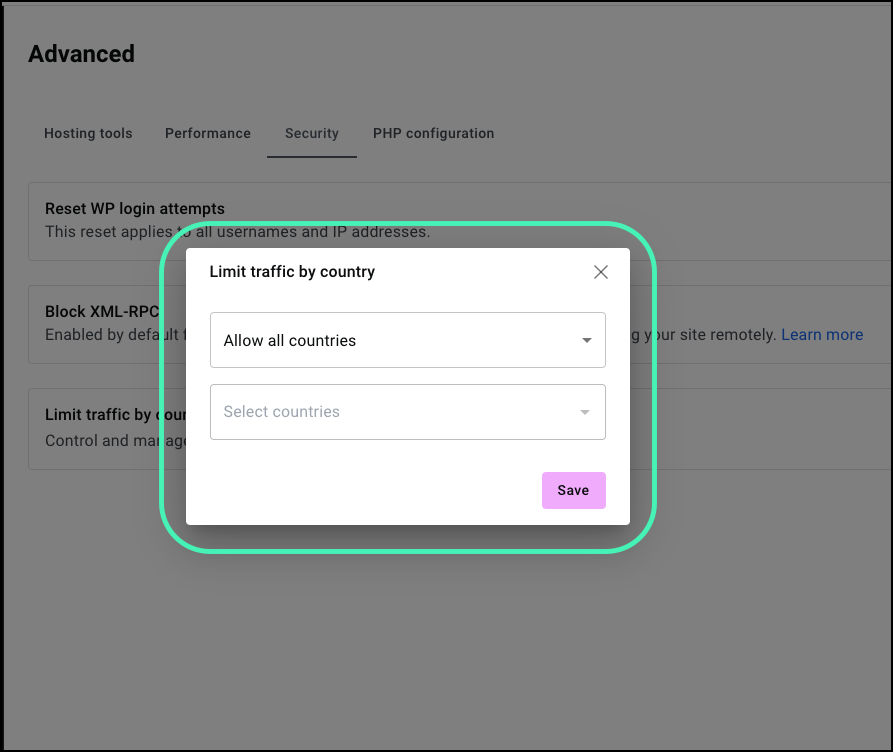Screen dimensions: 893x752
Task: Click the dialog title Limit traffic by country
Action: coord(292,272)
